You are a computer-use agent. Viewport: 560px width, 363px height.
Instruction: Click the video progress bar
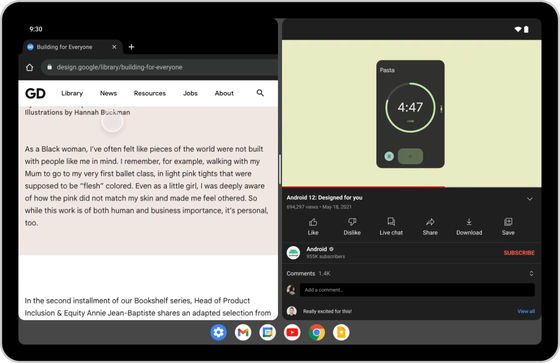[x=411, y=187]
